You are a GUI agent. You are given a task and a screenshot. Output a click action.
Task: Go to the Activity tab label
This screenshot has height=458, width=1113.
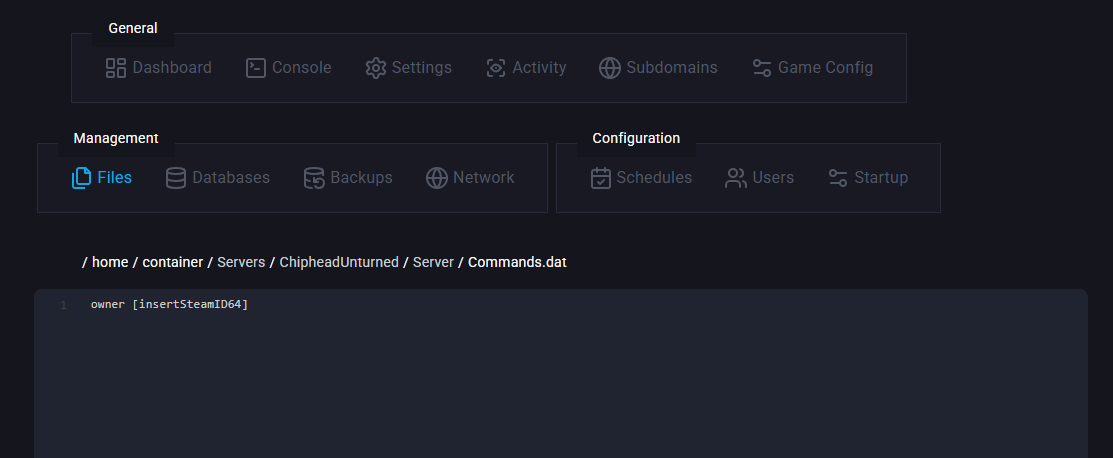[539, 68]
